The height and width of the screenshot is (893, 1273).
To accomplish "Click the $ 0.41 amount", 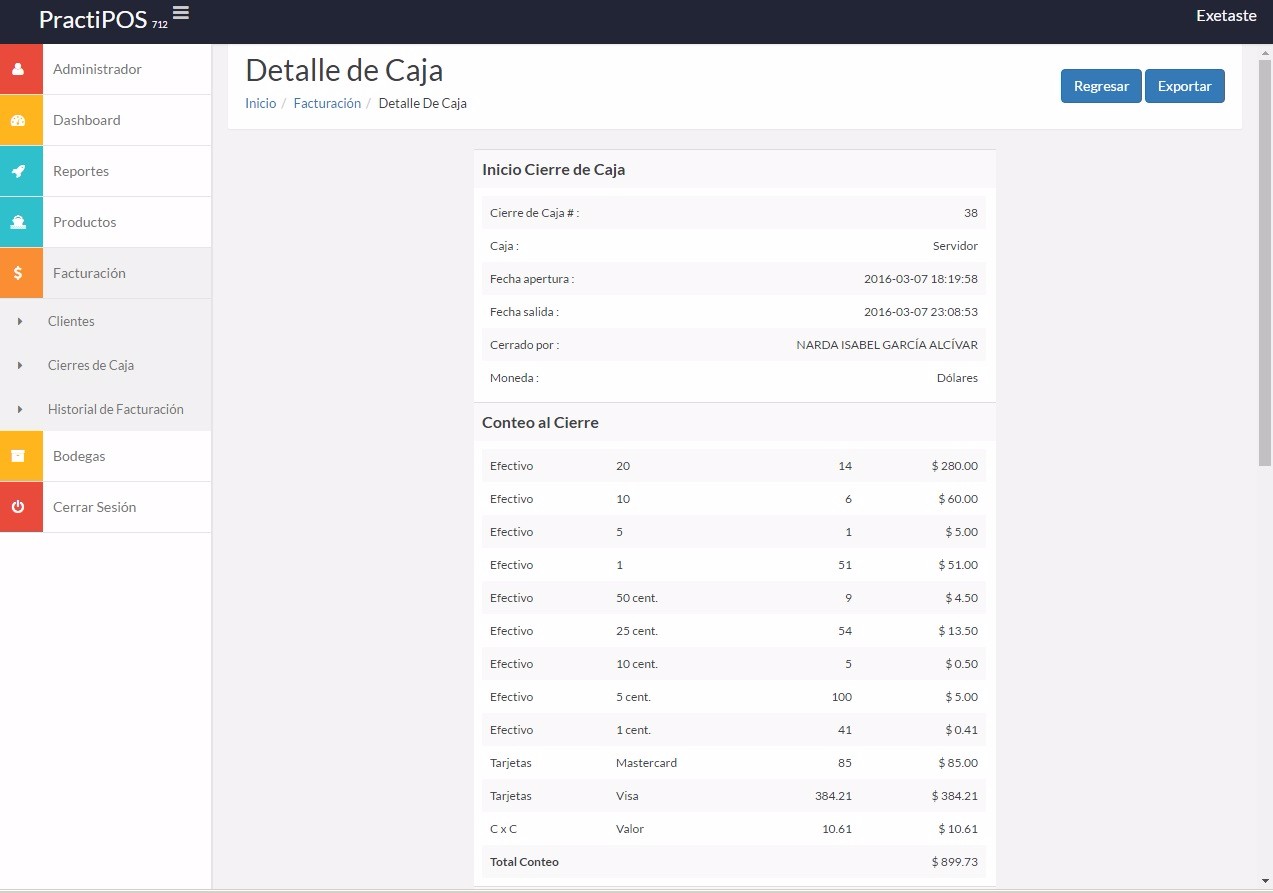I will [x=961, y=730].
